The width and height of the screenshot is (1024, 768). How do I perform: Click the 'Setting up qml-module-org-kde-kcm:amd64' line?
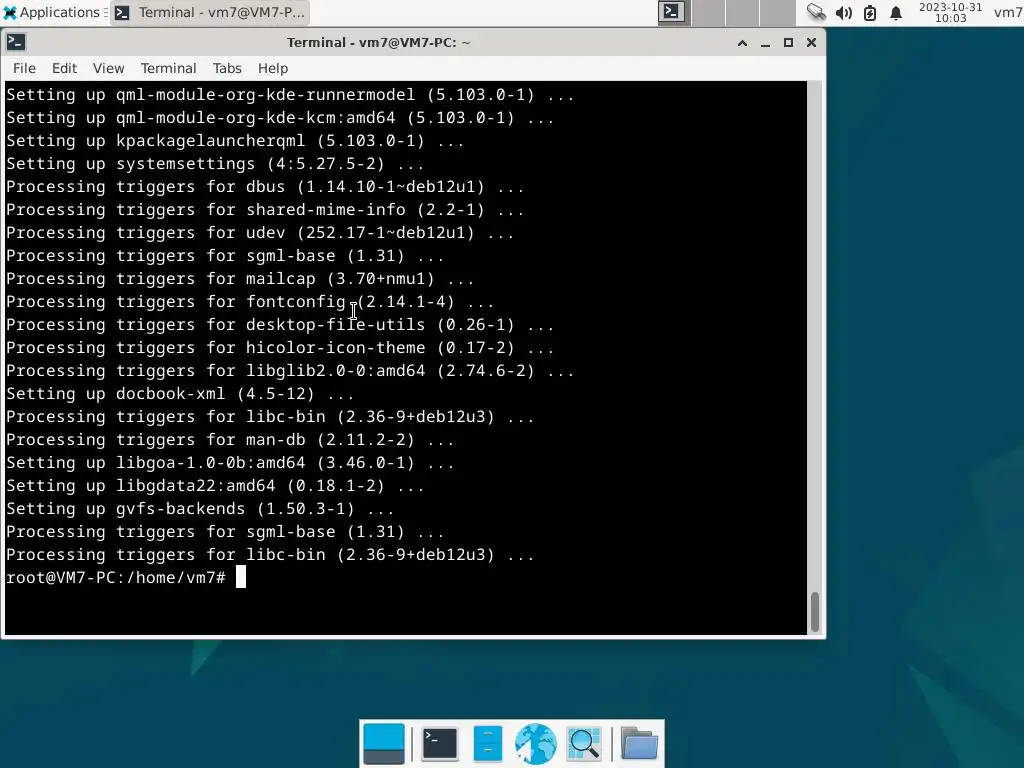280,118
